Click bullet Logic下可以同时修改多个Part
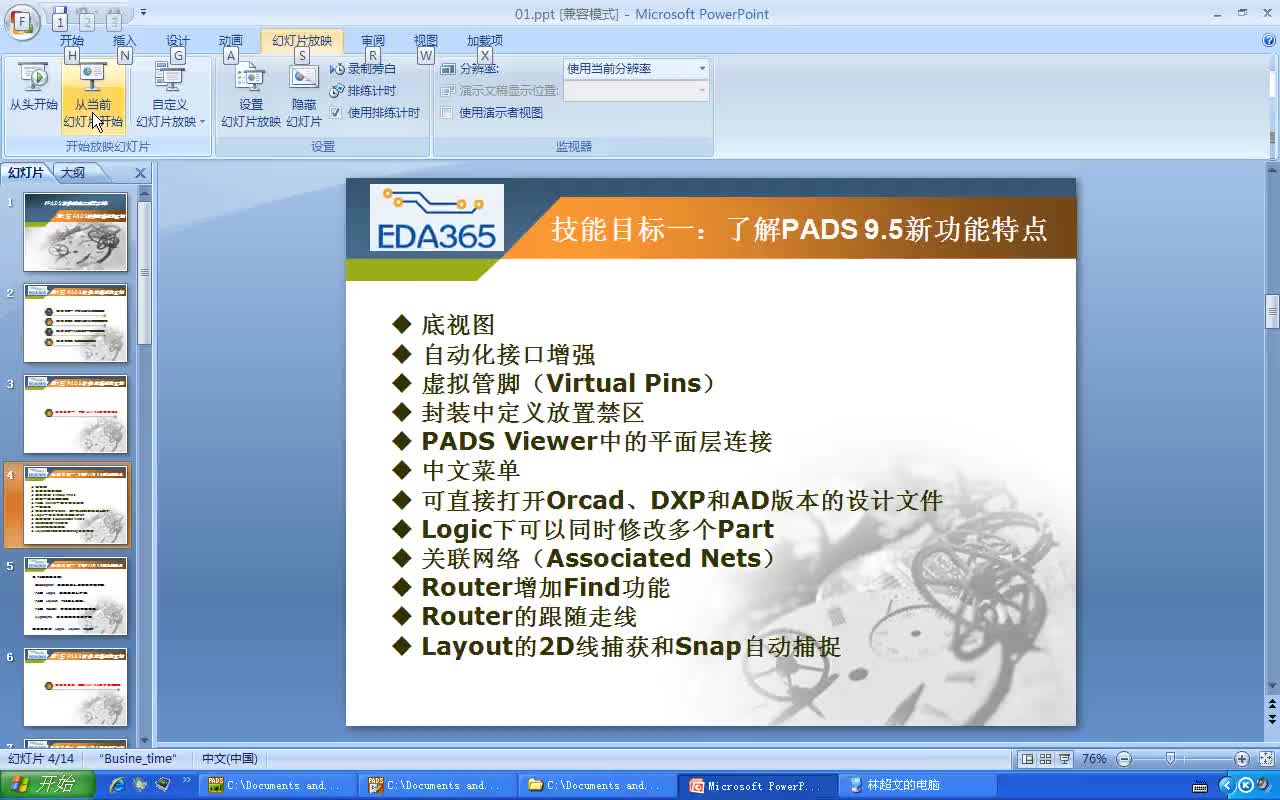This screenshot has height=800, width=1280. (598, 529)
